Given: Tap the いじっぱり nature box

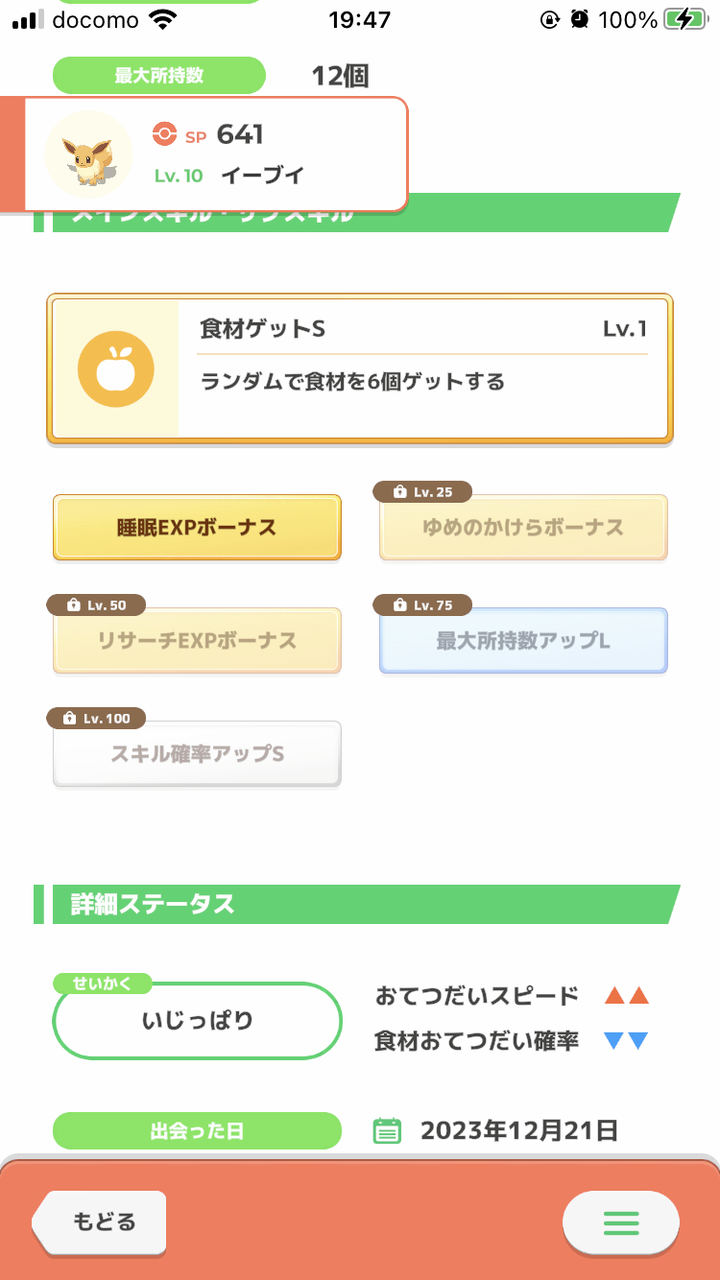Looking at the screenshot, I should pyautogui.click(x=197, y=1021).
